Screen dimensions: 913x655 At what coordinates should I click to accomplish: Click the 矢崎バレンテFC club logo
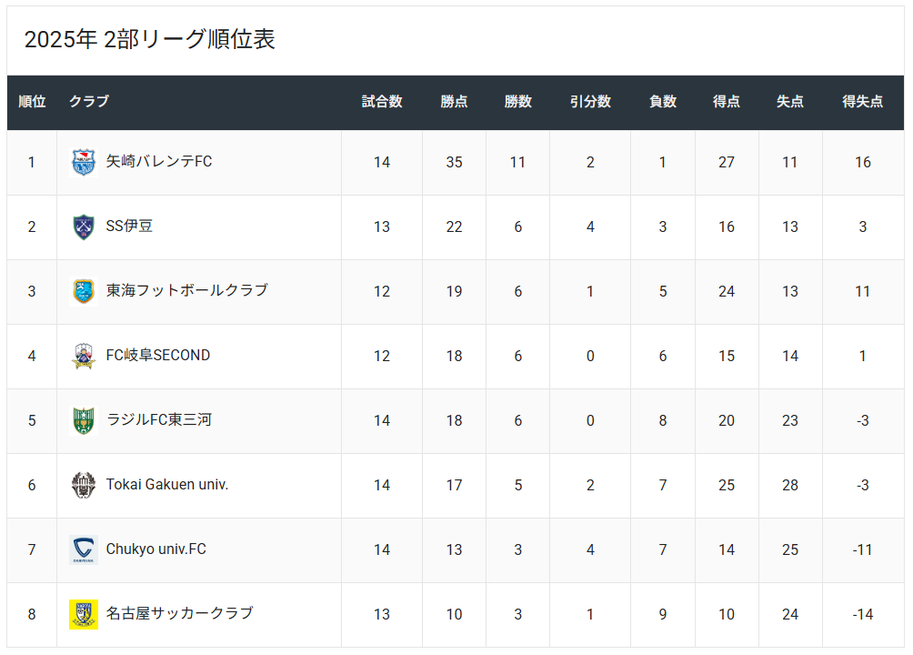[84, 162]
